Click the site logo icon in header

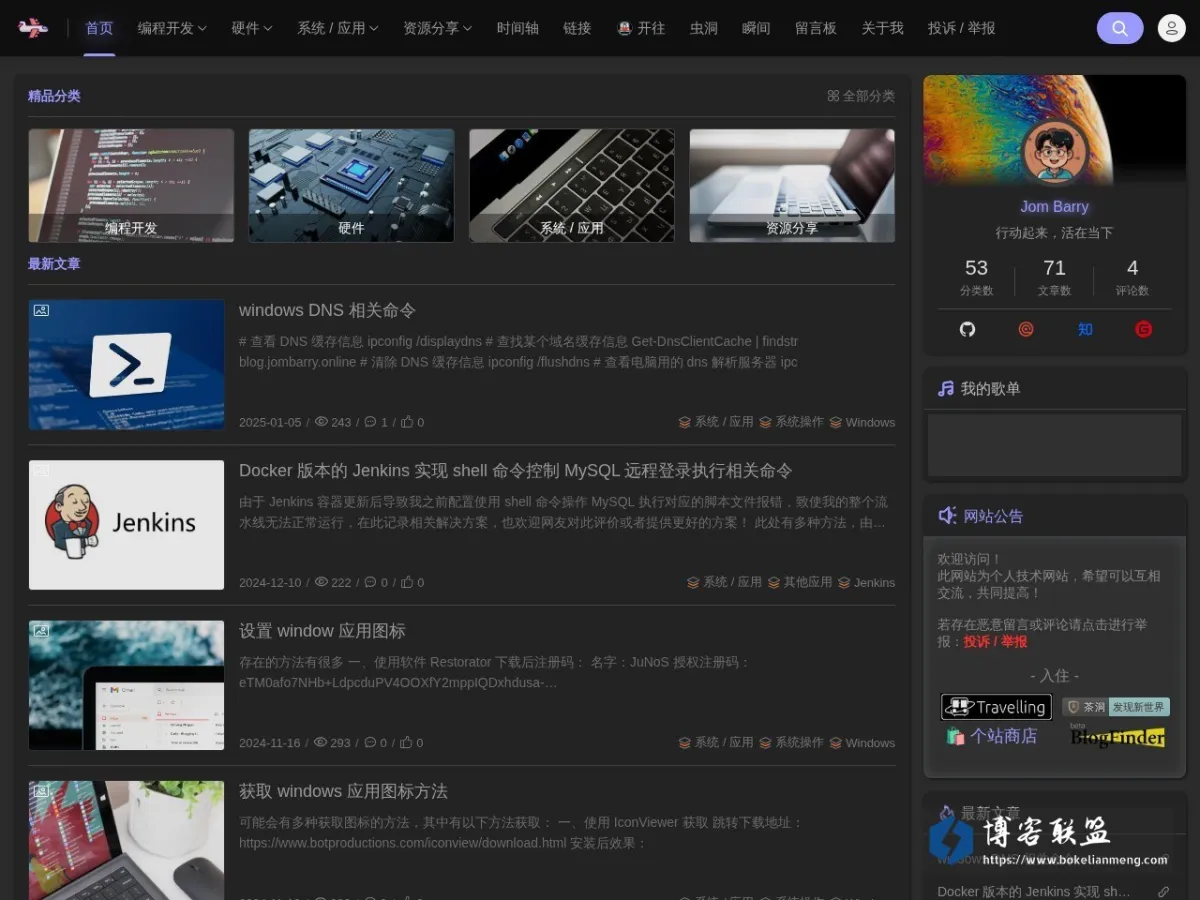pyautogui.click(x=33, y=28)
